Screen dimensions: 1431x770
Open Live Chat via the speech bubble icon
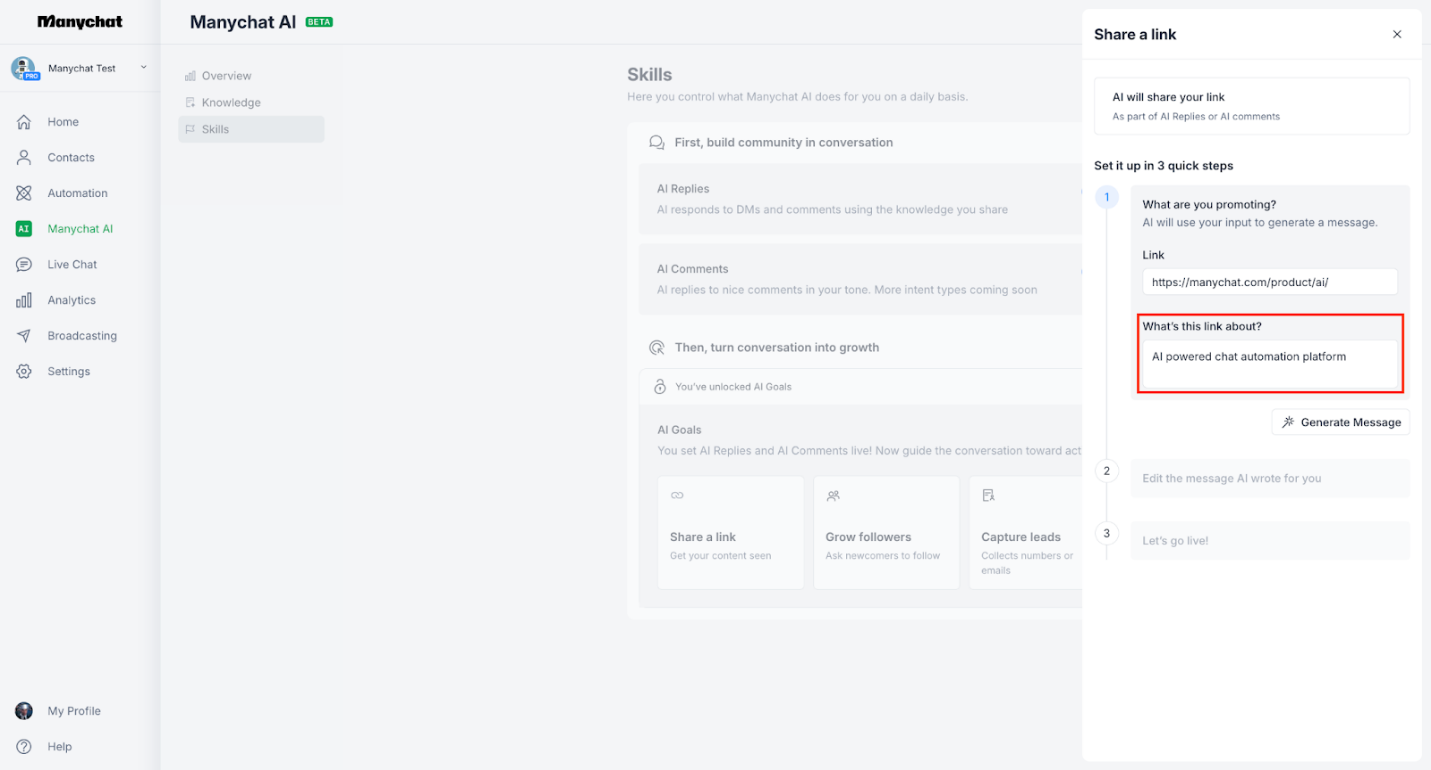[24, 264]
